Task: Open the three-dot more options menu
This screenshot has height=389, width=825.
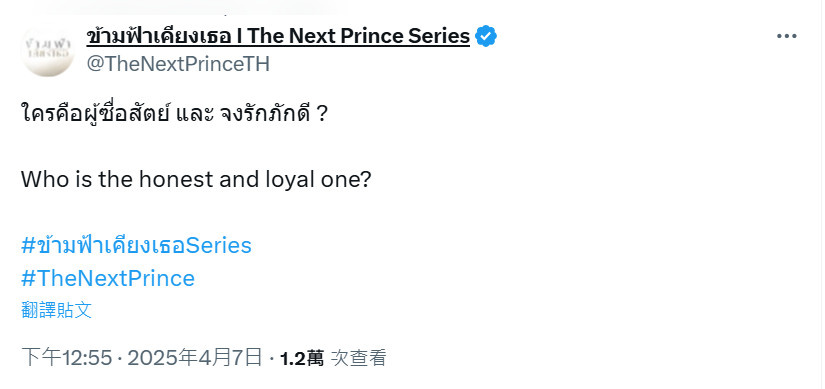Action: [x=787, y=36]
